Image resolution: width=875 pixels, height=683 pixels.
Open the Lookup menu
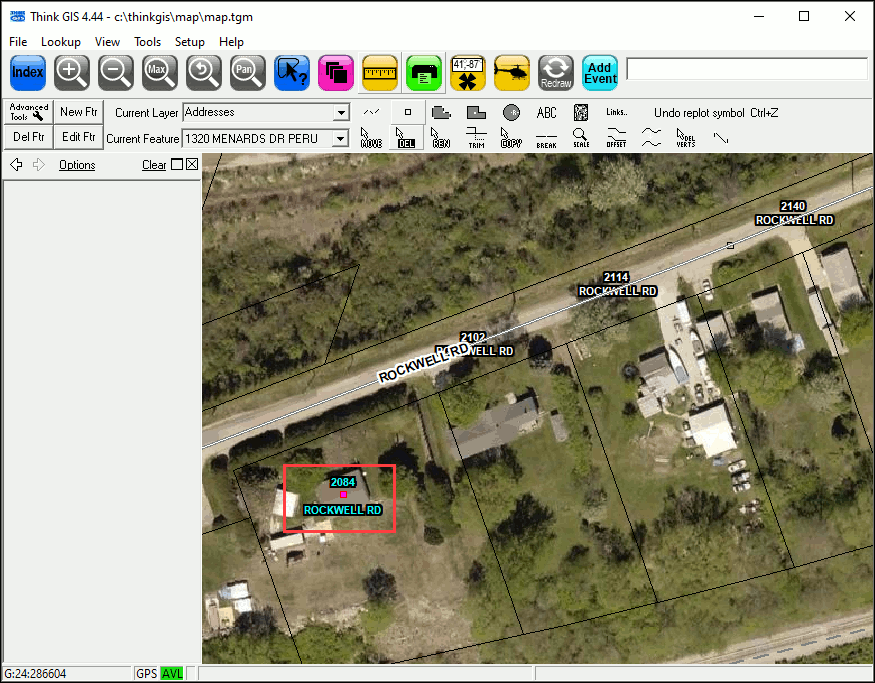click(x=60, y=42)
